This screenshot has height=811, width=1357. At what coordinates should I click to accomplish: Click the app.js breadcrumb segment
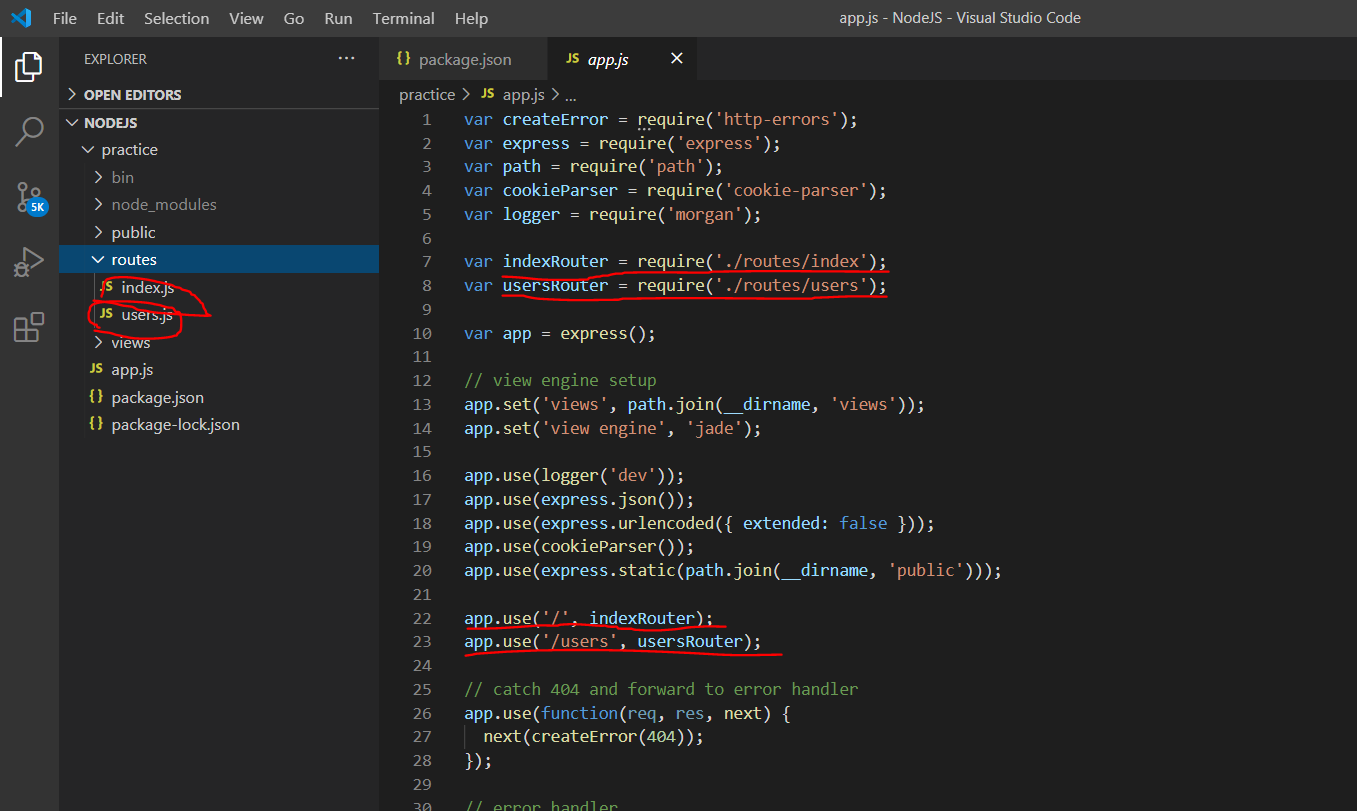pos(523,95)
